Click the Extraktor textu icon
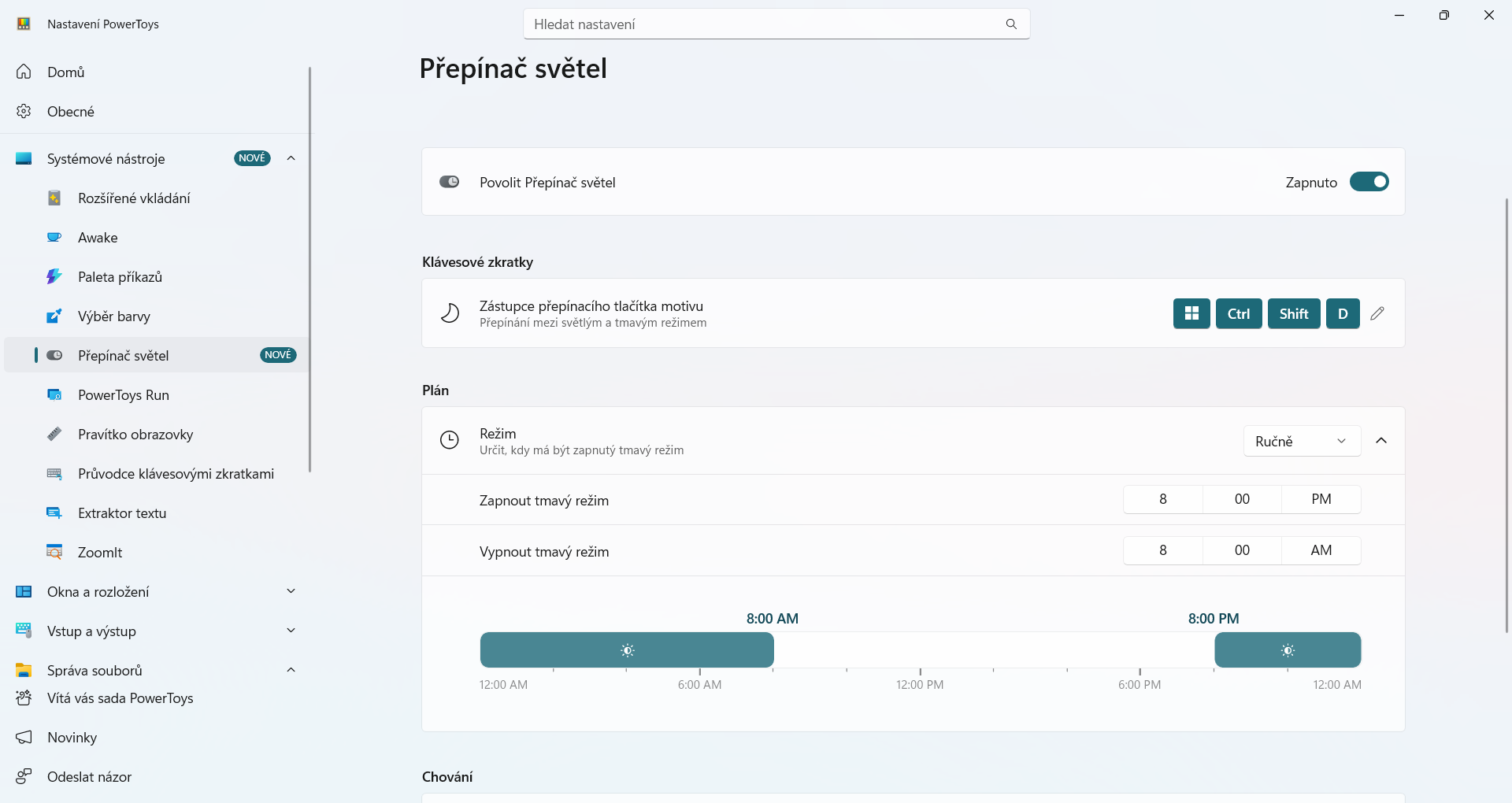1512x803 pixels. tap(54, 513)
